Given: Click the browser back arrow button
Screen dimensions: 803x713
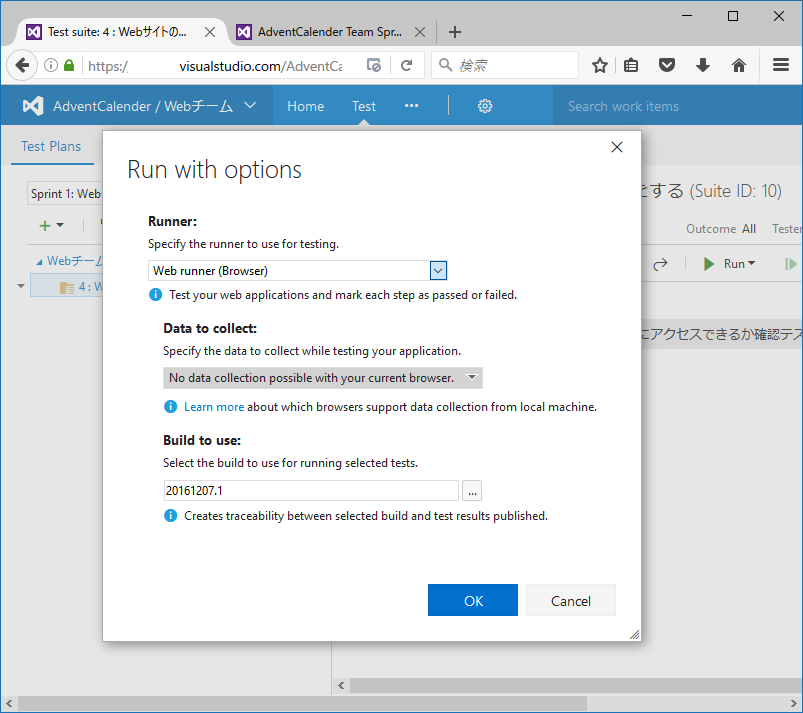Looking at the screenshot, I should click(22, 65).
